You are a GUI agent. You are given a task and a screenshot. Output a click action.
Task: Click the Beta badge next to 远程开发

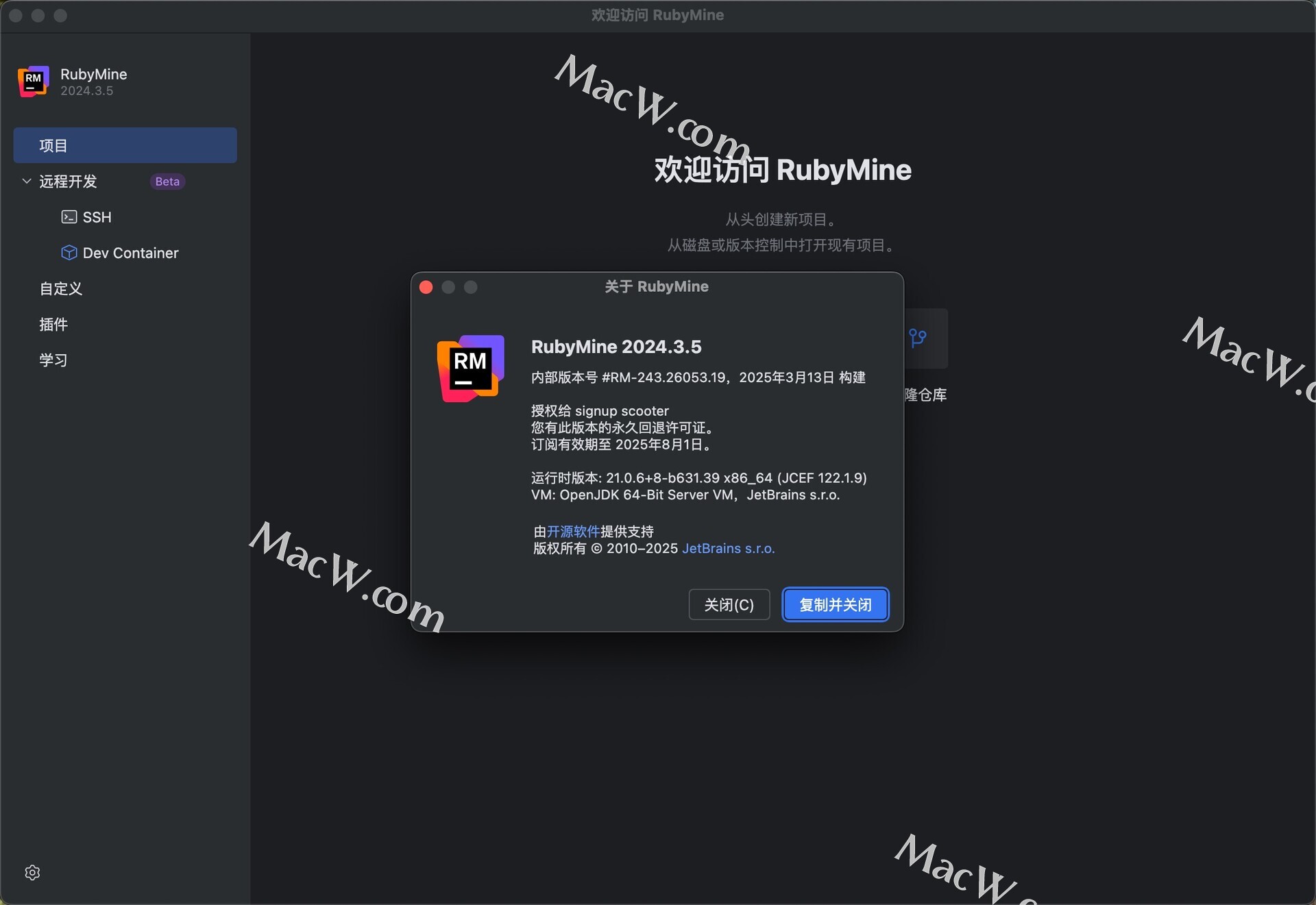[x=167, y=182]
